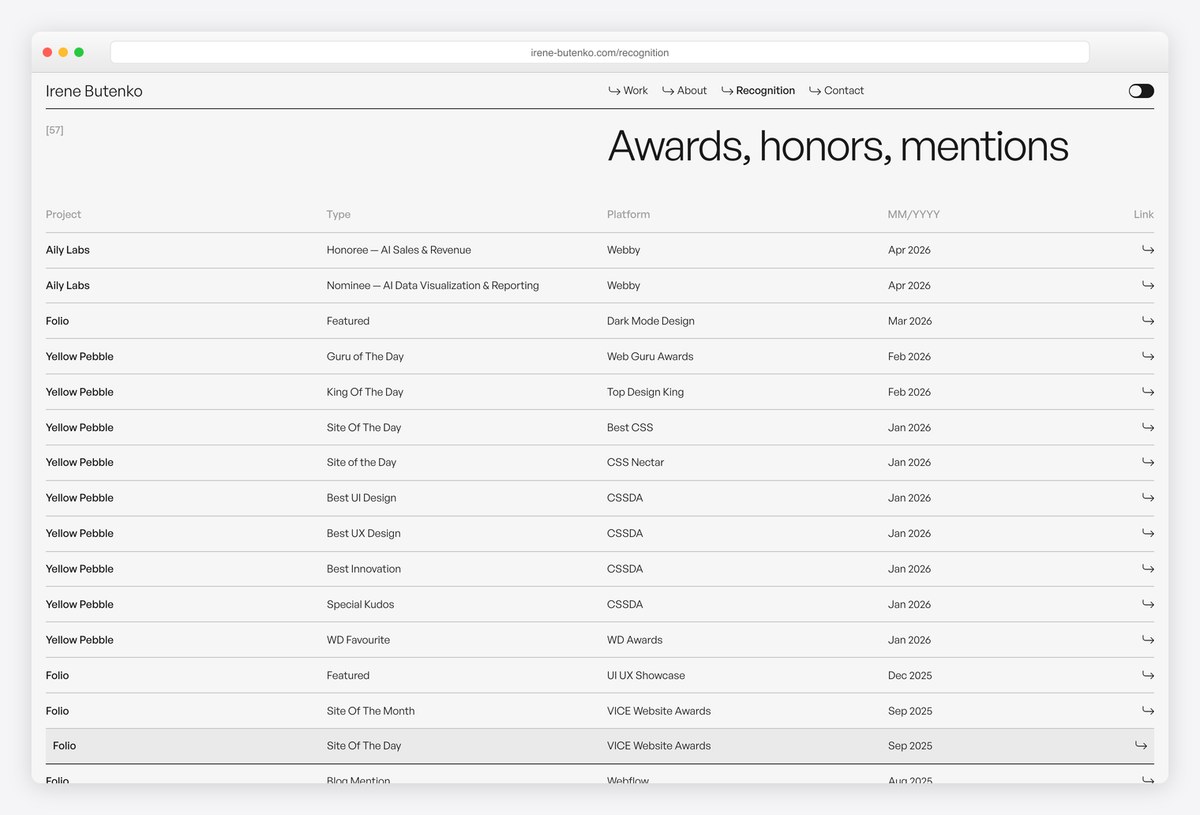Click Dark Mode Design platform cell
Image resolution: width=1200 pixels, height=815 pixels.
[x=651, y=321]
